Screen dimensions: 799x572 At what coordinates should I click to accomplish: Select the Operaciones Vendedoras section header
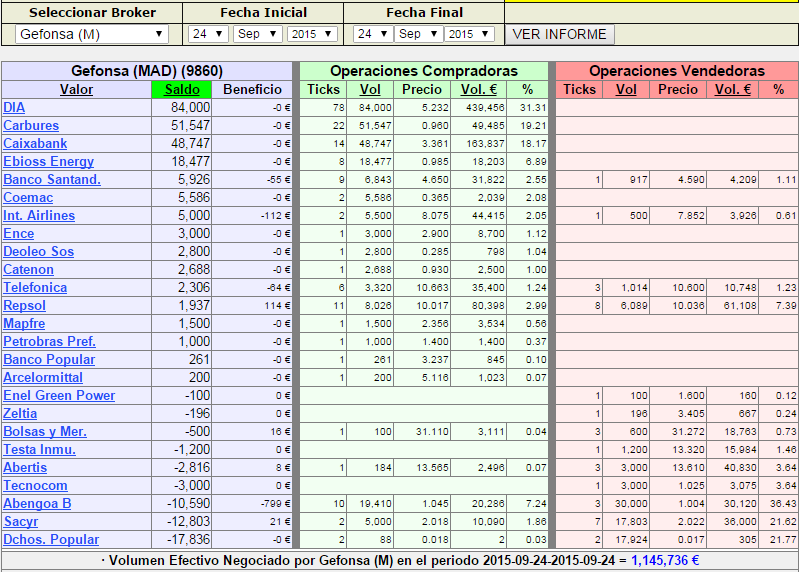coord(677,71)
